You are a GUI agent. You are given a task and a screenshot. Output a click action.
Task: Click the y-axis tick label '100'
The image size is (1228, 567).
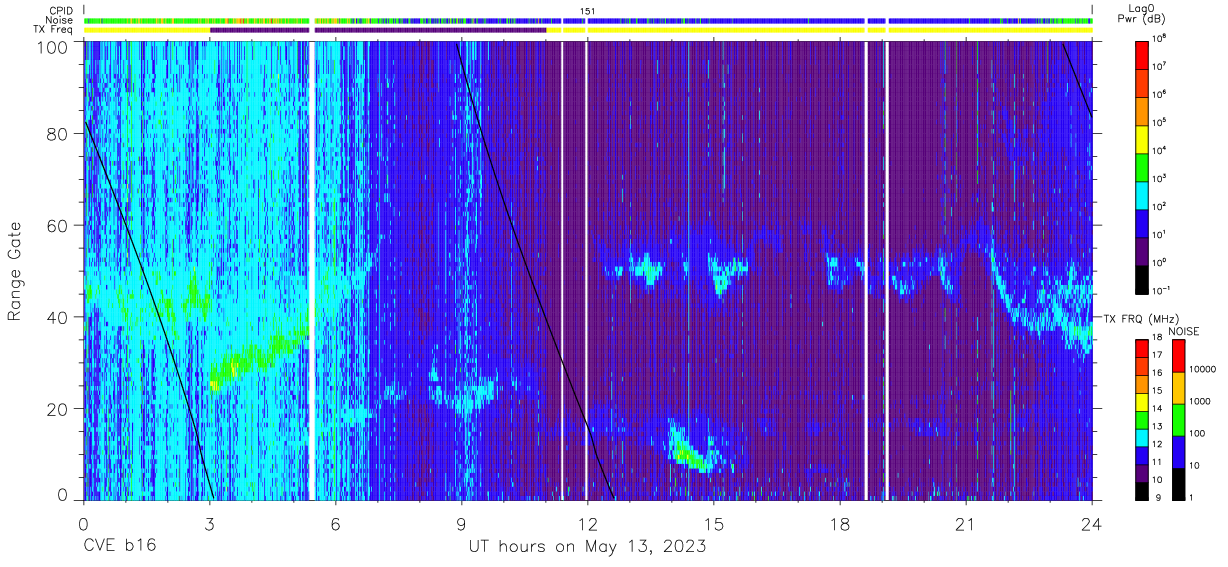(x=54, y=47)
